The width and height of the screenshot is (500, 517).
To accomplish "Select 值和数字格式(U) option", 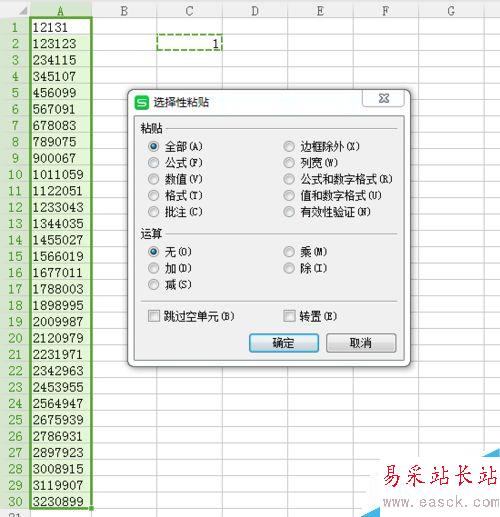I will click(332, 195).
